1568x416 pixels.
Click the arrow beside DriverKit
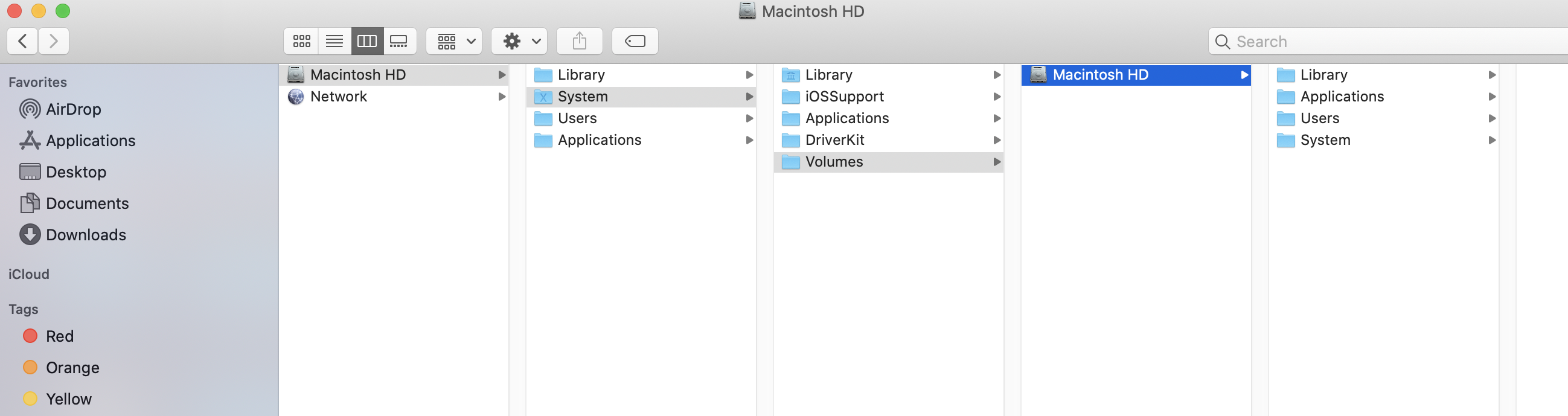tap(997, 140)
